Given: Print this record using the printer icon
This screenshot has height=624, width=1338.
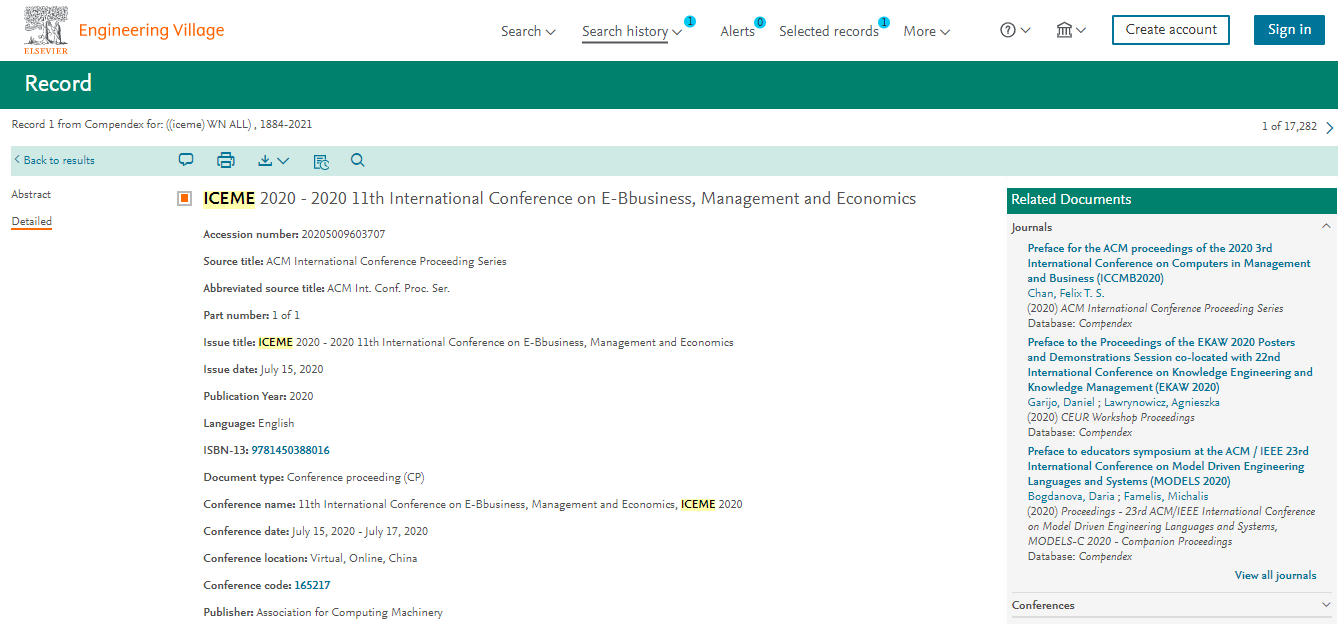Looking at the screenshot, I should pos(226,160).
